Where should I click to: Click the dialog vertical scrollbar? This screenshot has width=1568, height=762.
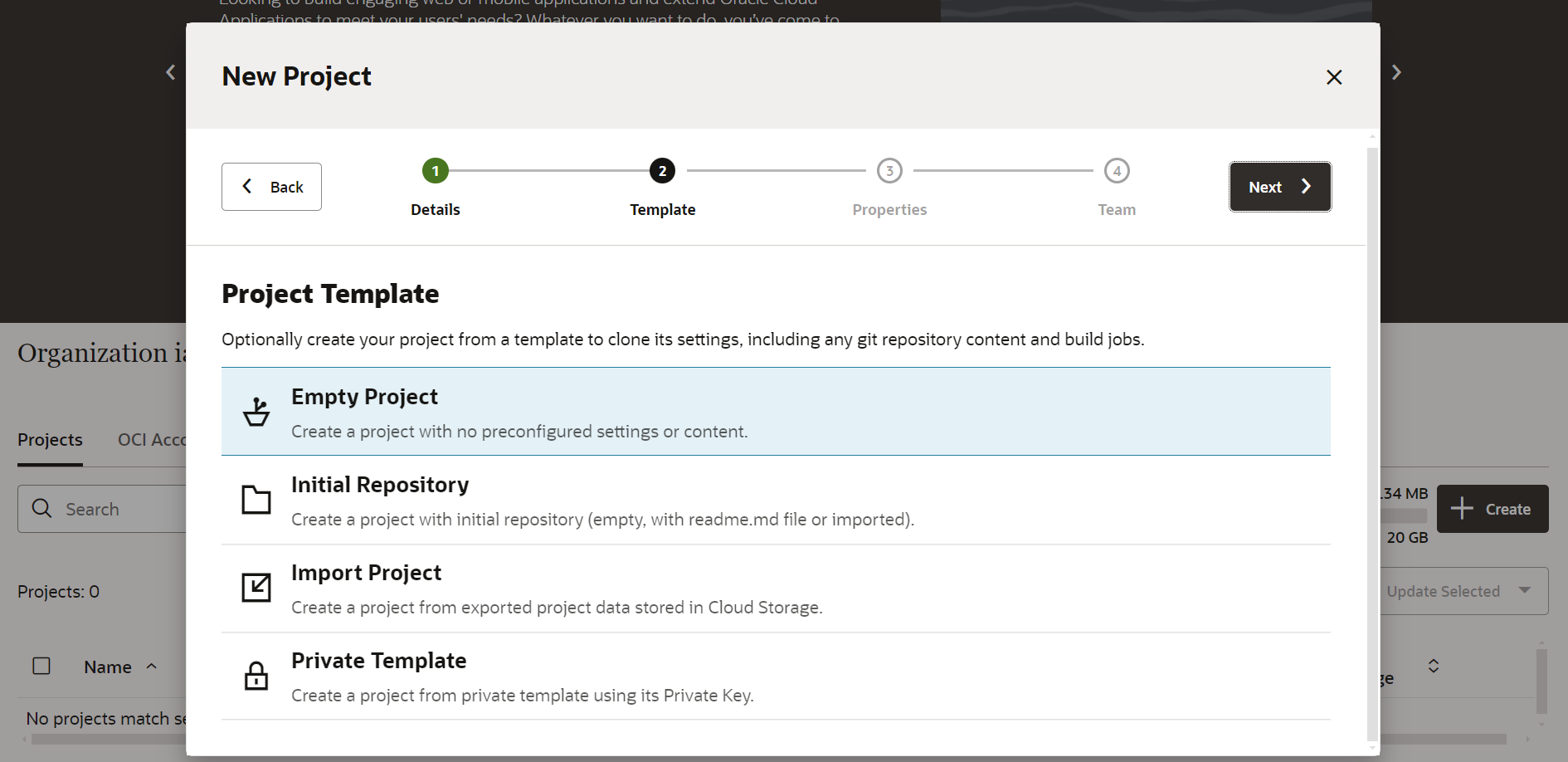[x=1372, y=444]
